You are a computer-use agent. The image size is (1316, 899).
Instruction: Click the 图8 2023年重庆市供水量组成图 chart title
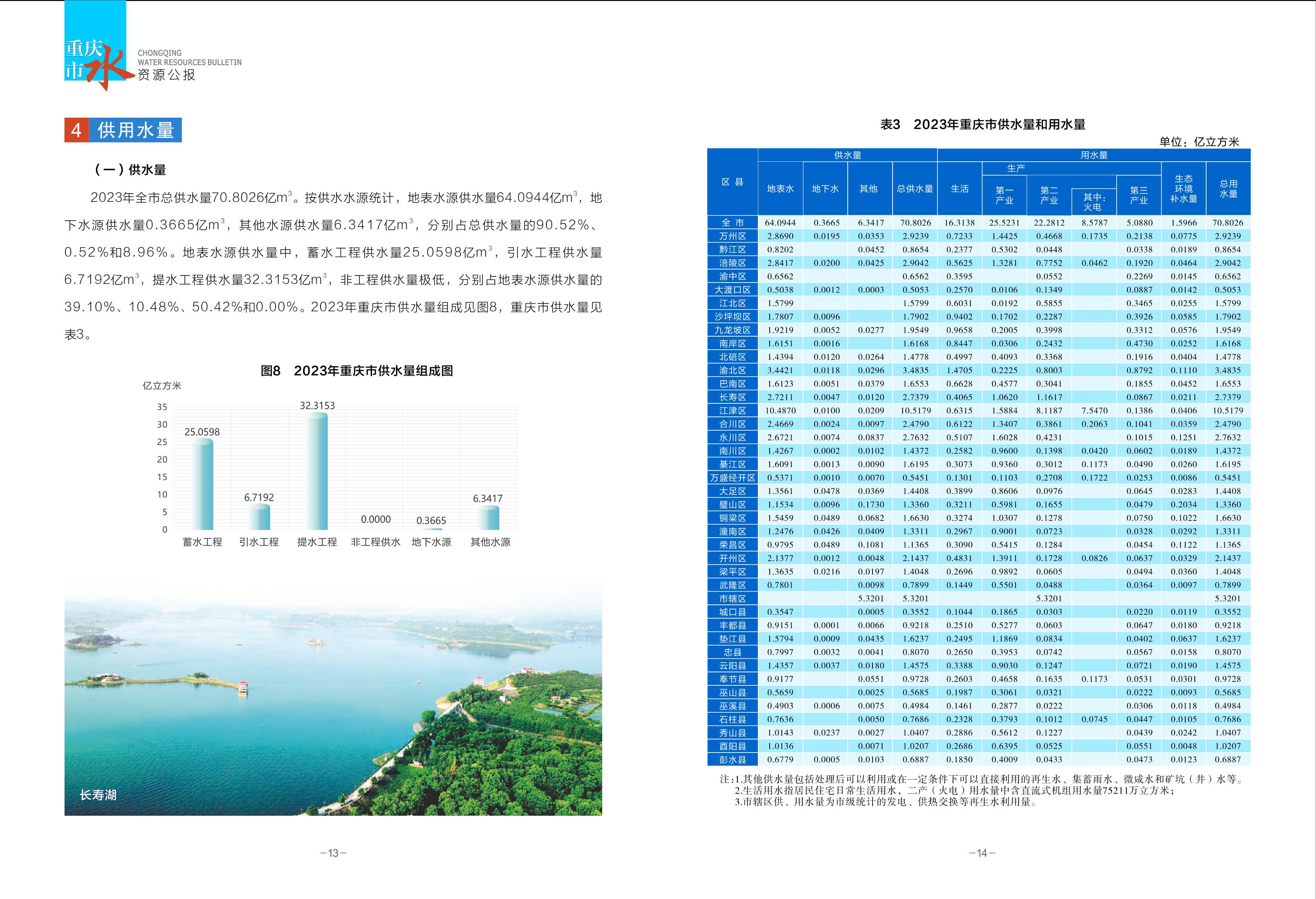pos(357,371)
